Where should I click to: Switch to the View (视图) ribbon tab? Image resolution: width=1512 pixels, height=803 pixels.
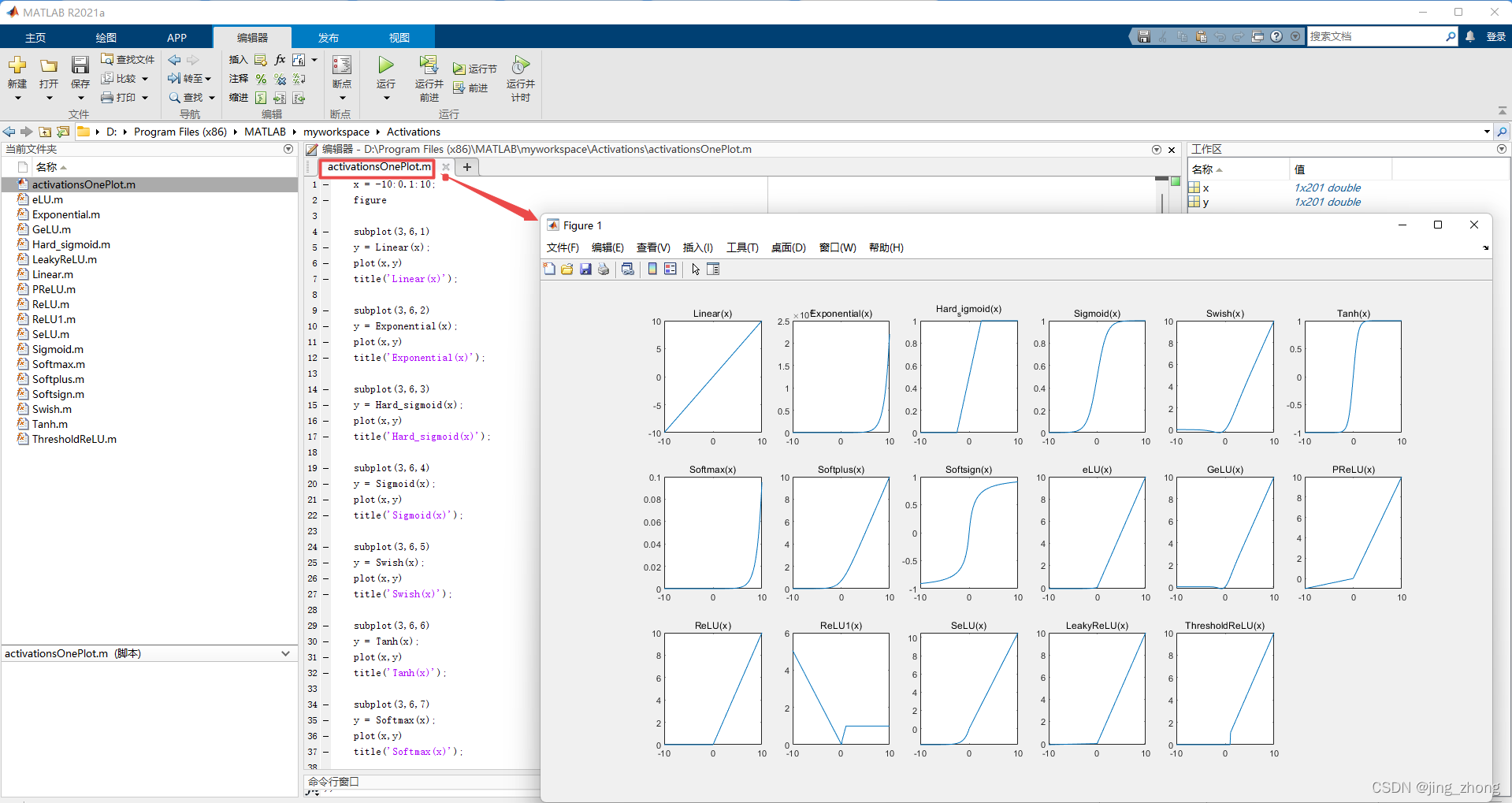399,38
